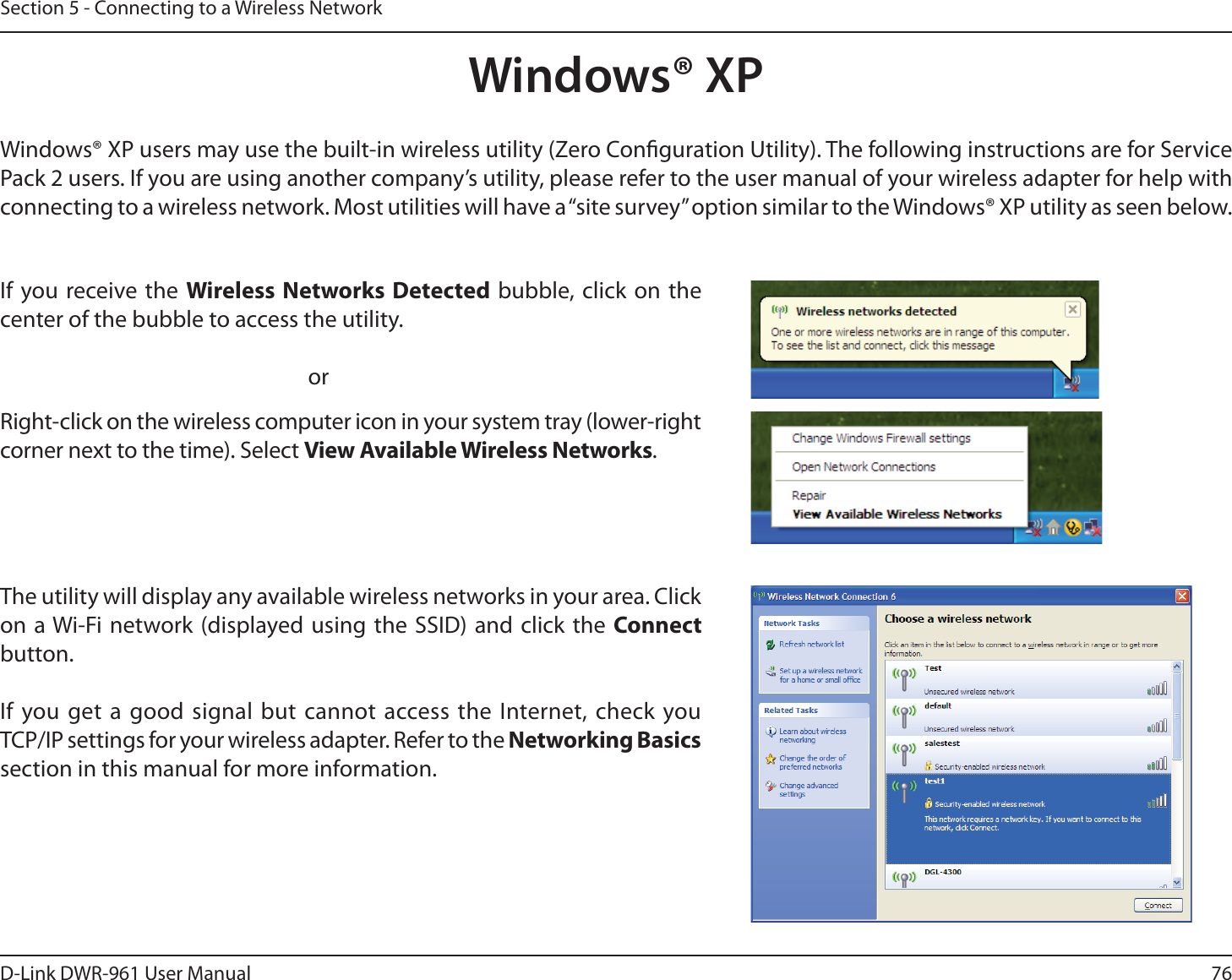
Task: Click the Related Tasks panel header
Action: coord(814,710)
